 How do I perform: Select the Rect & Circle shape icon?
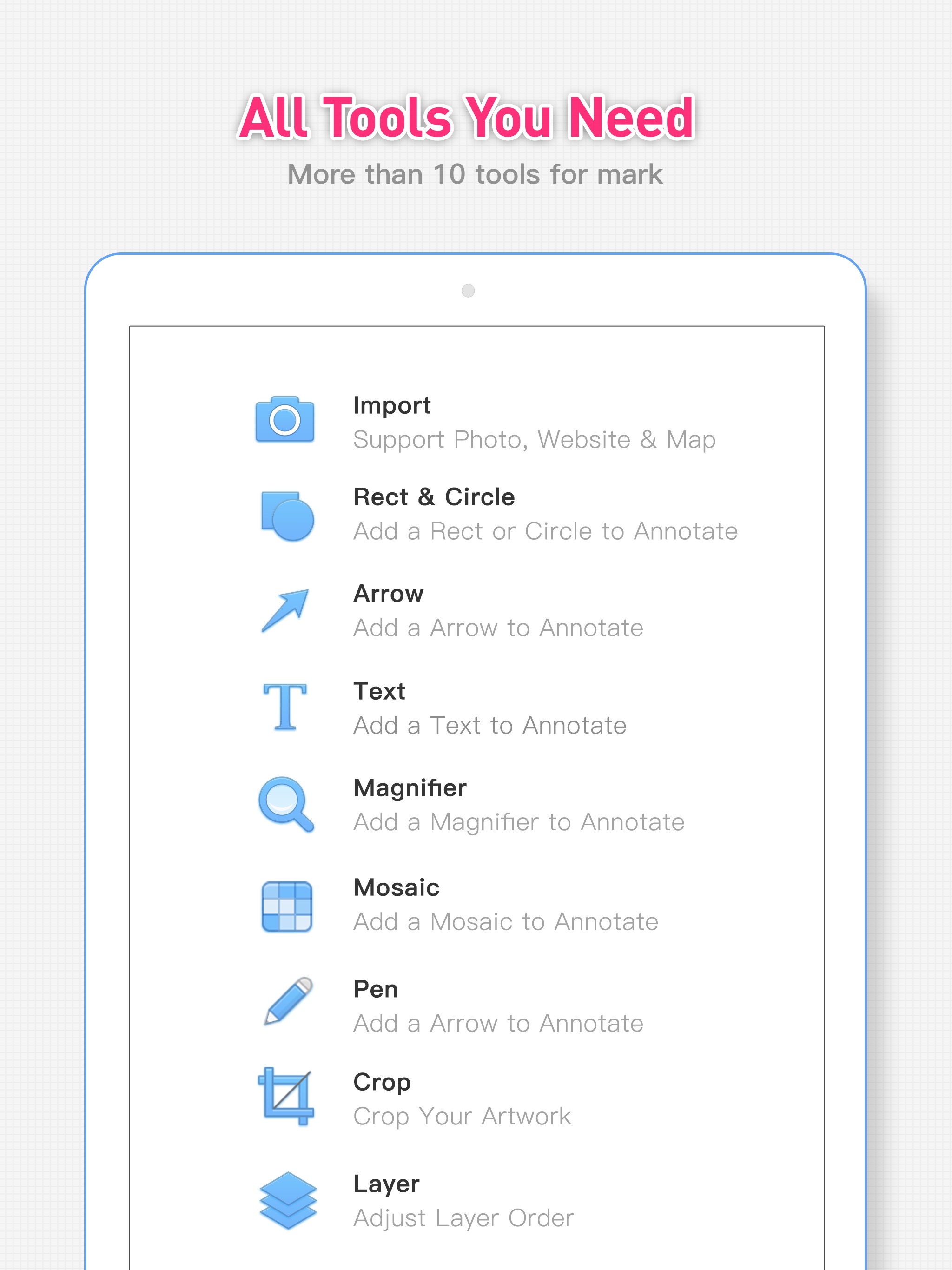pos(287,516)
